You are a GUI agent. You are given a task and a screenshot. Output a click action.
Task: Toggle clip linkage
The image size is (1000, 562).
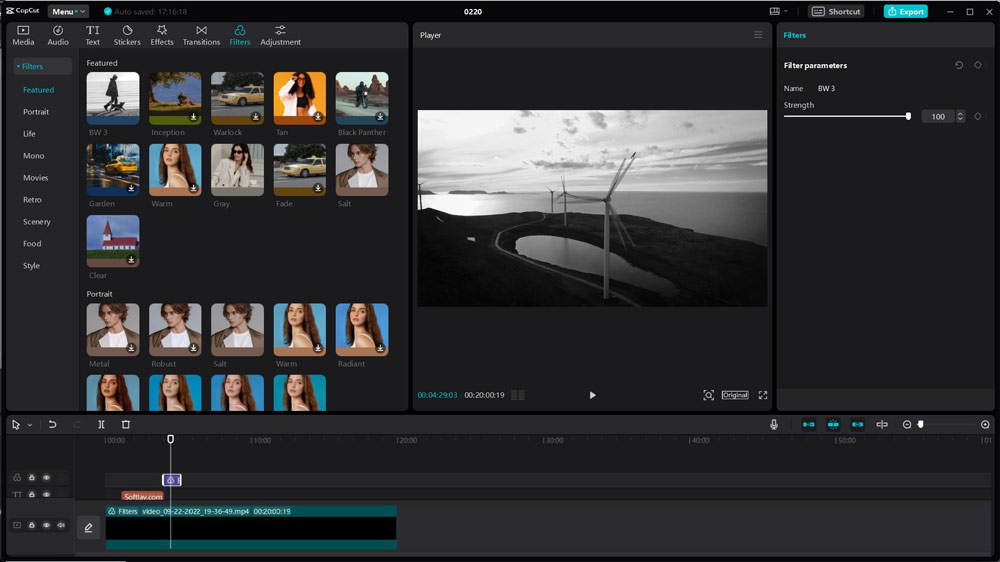[857, 424]
